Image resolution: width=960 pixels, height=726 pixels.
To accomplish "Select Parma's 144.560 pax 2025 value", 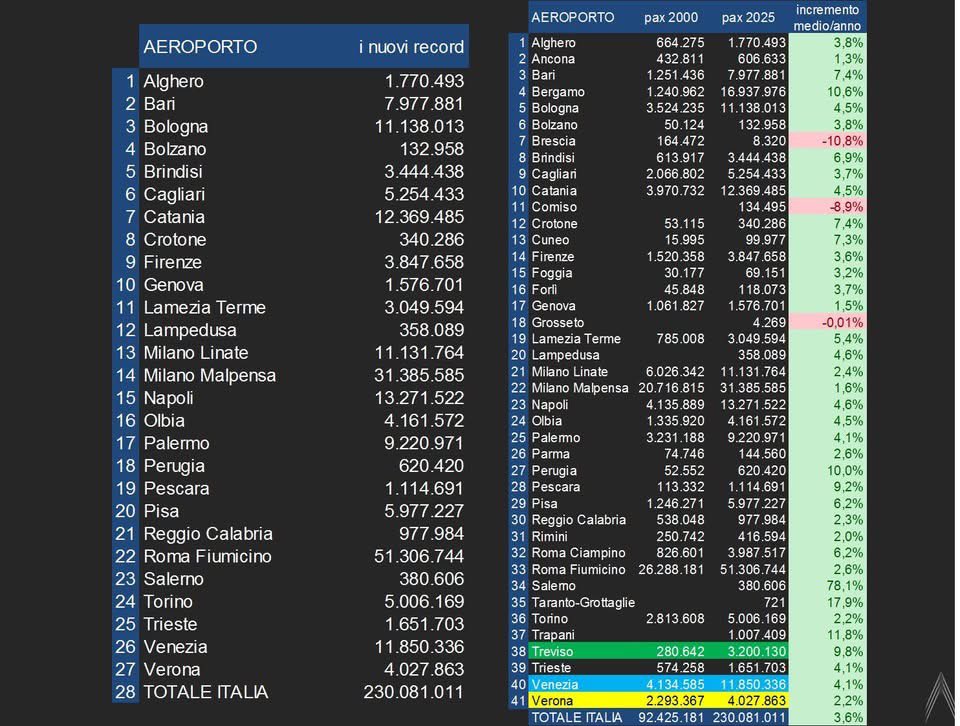I will [x=762, y=454].
